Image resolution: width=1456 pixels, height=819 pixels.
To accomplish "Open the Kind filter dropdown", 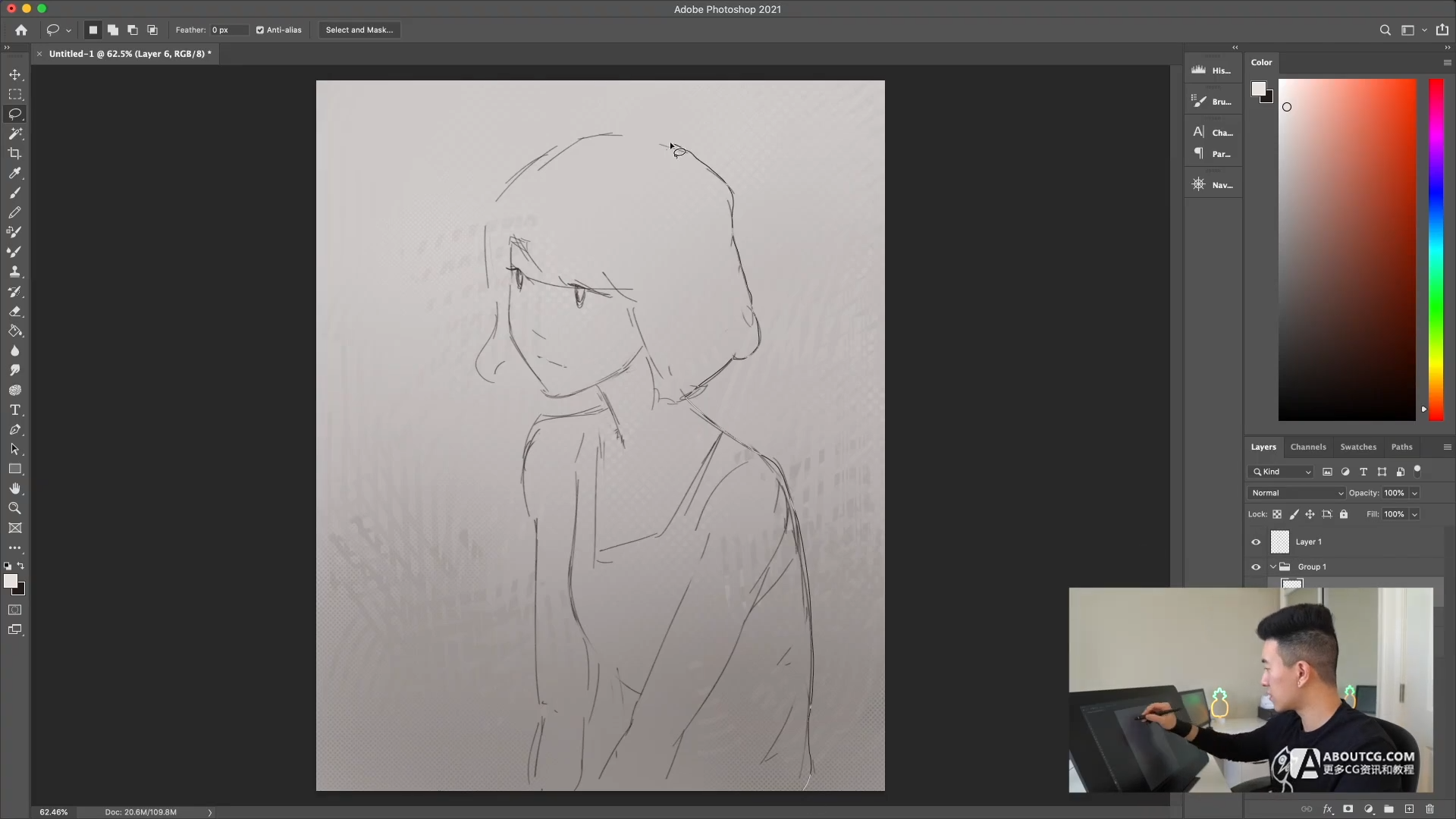I will 1281,472.
